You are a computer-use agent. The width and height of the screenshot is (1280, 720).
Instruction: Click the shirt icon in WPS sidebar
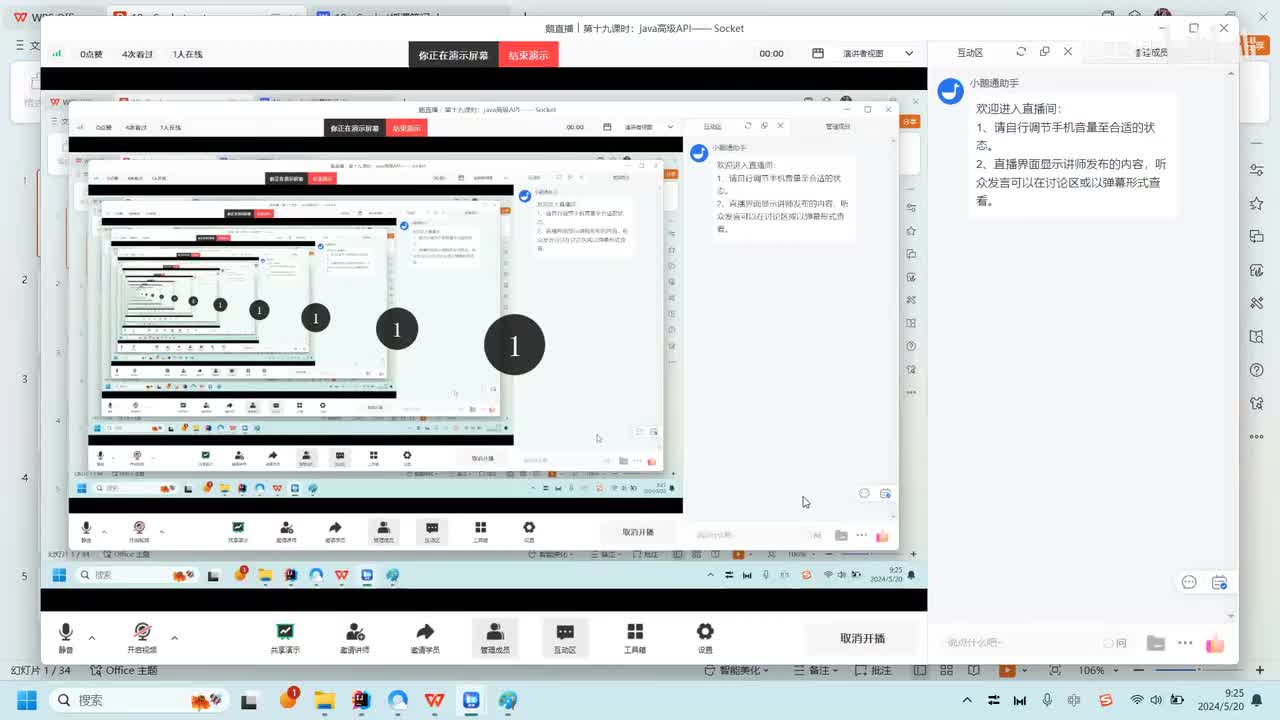(x=1257, y=404)
